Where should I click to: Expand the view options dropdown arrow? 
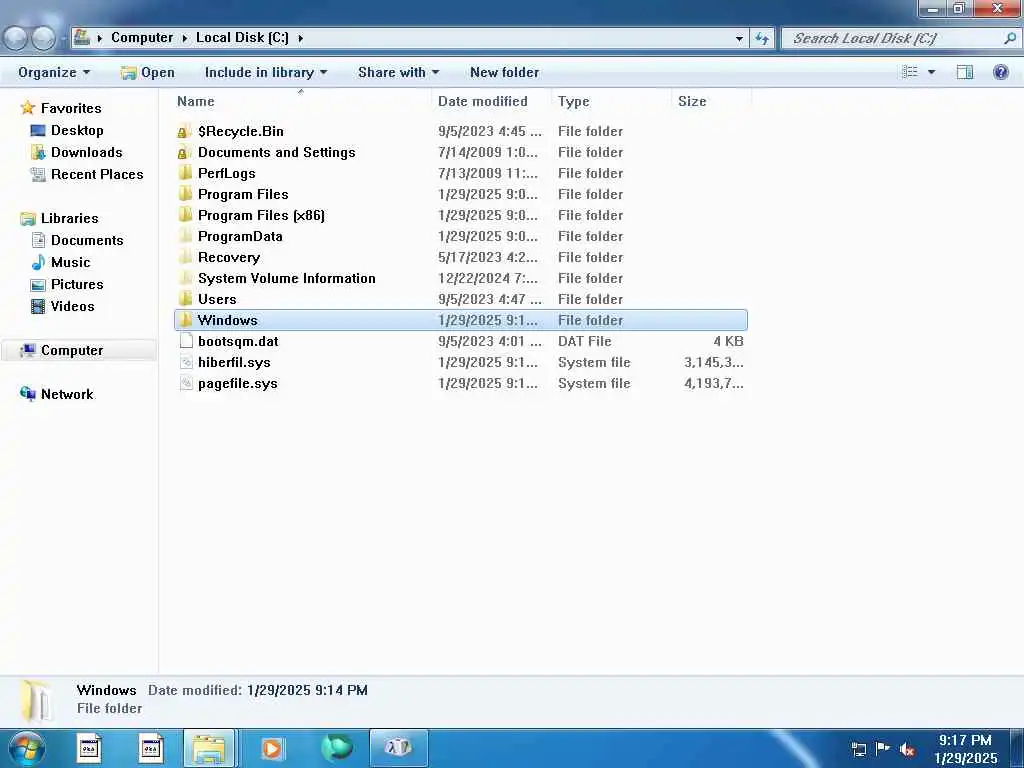(931, 72)
